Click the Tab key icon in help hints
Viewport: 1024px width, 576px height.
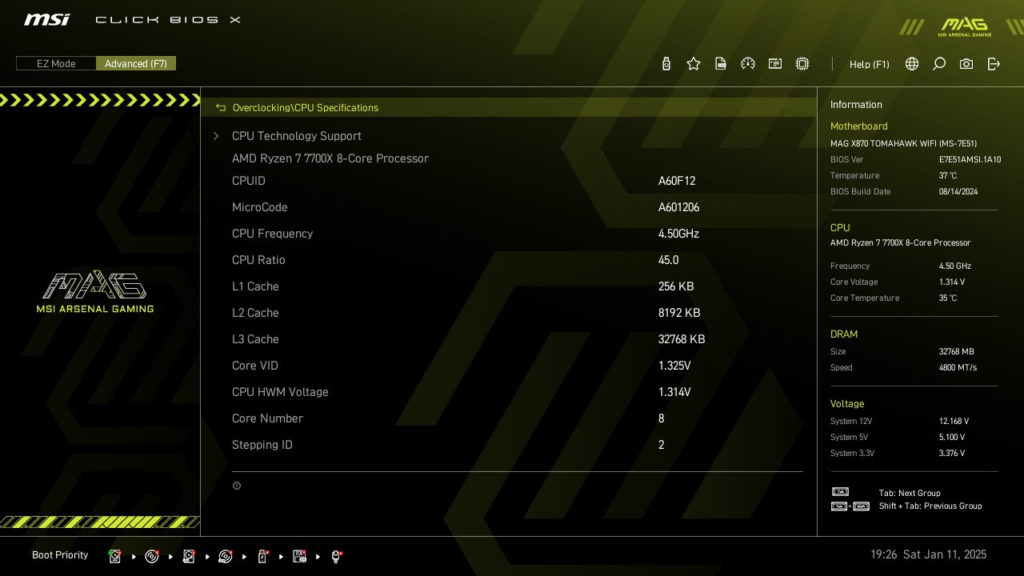coord(840,492)
